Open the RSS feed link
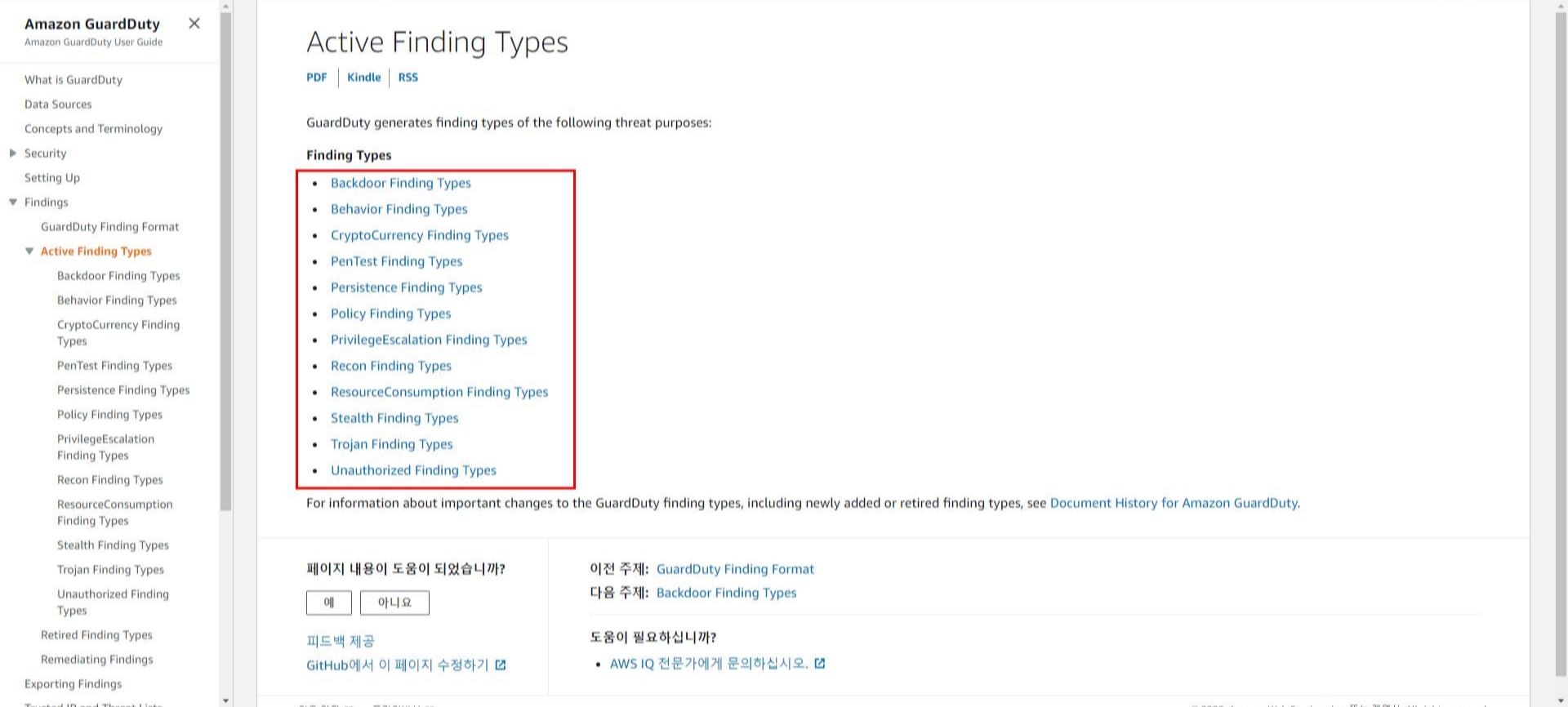 tap(408, 77)
